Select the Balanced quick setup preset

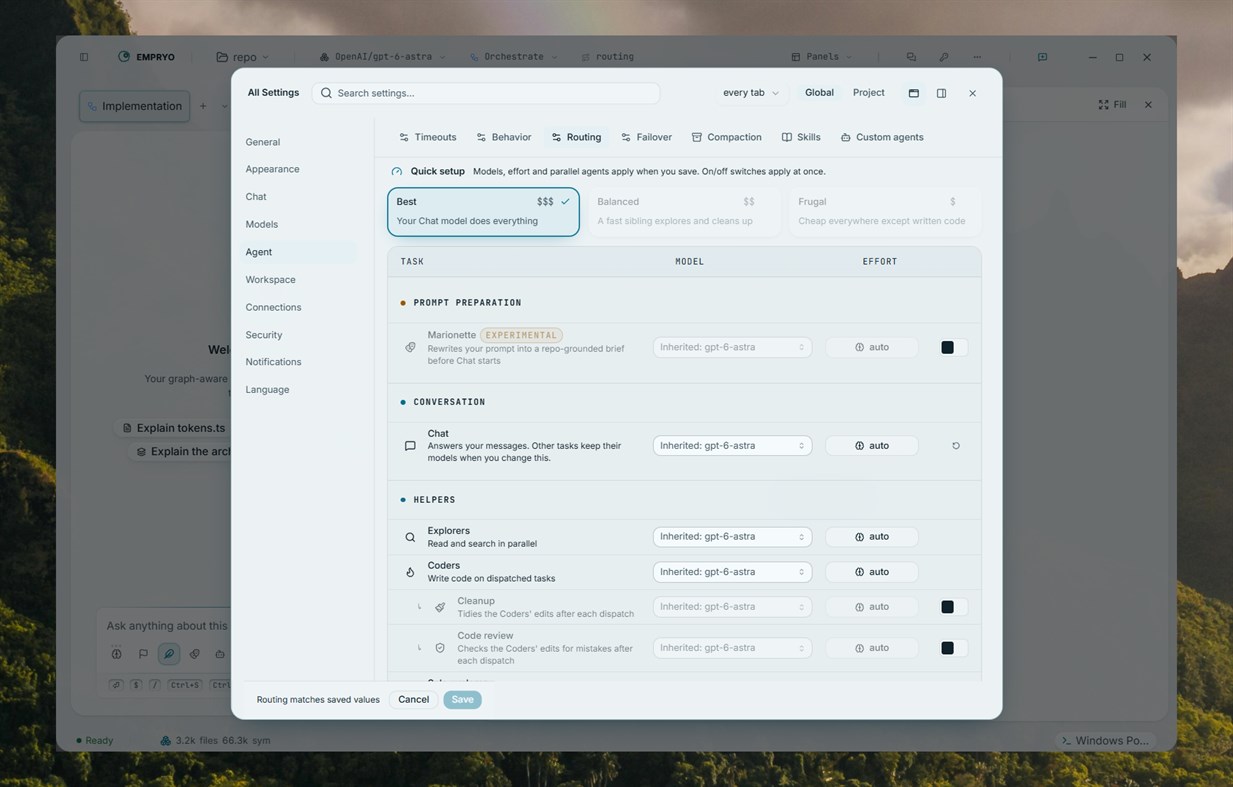[x=684, y=211]
